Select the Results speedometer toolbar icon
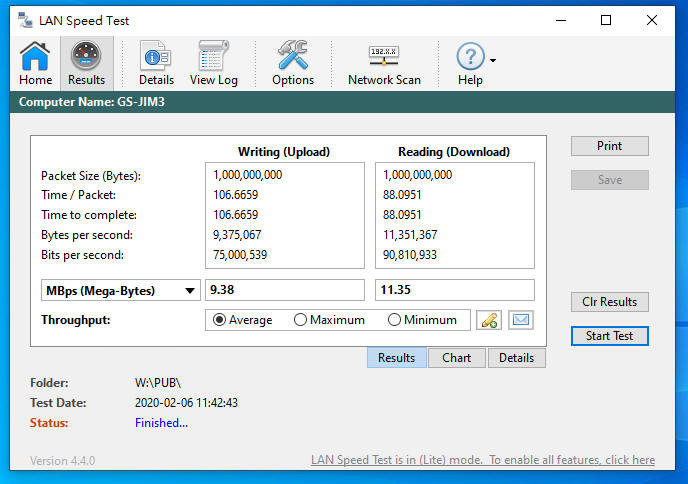The height and width of the screenshot is (484, 688). click(86, 63)
